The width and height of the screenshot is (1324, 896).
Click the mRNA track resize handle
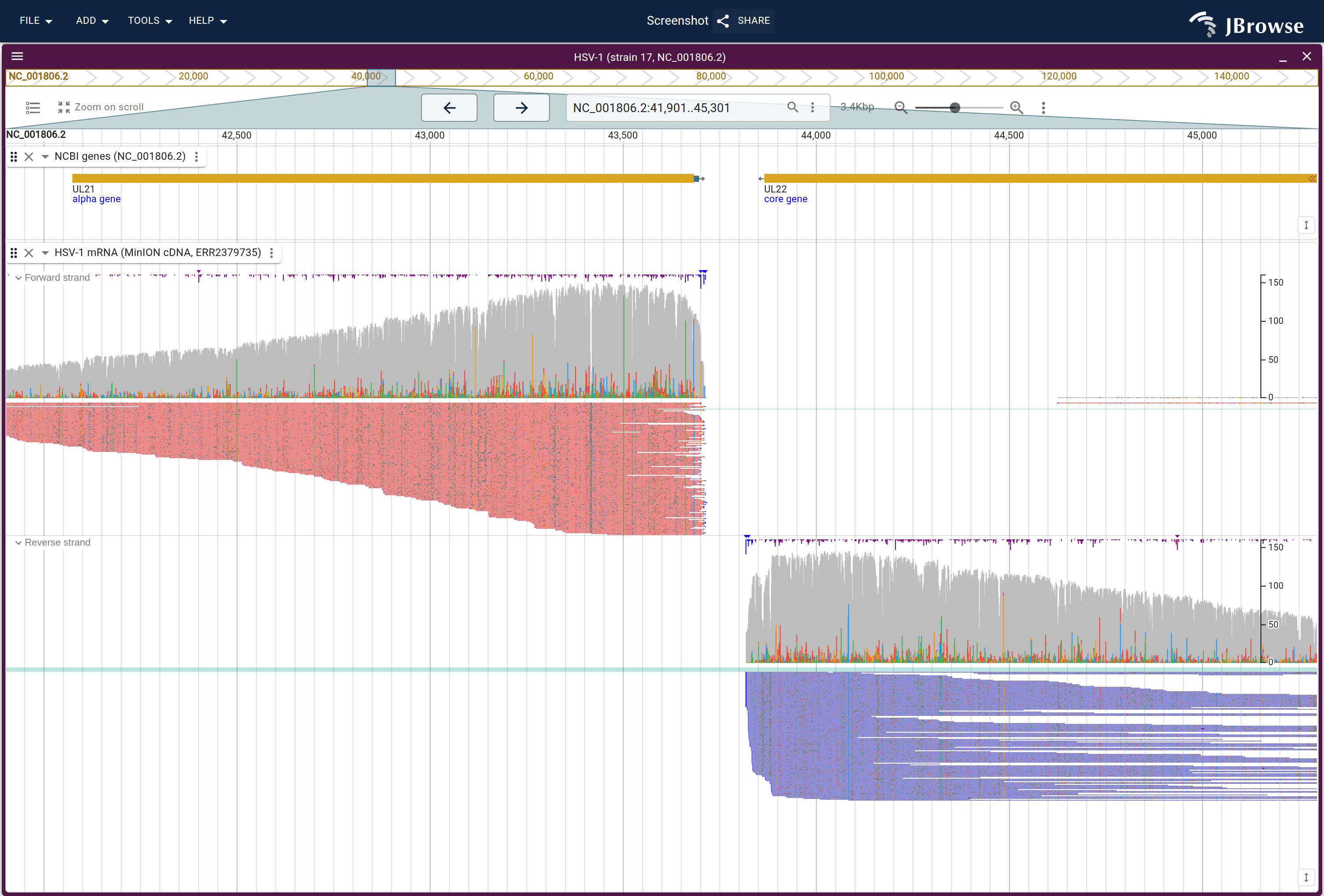click(x=1306, y=877)
